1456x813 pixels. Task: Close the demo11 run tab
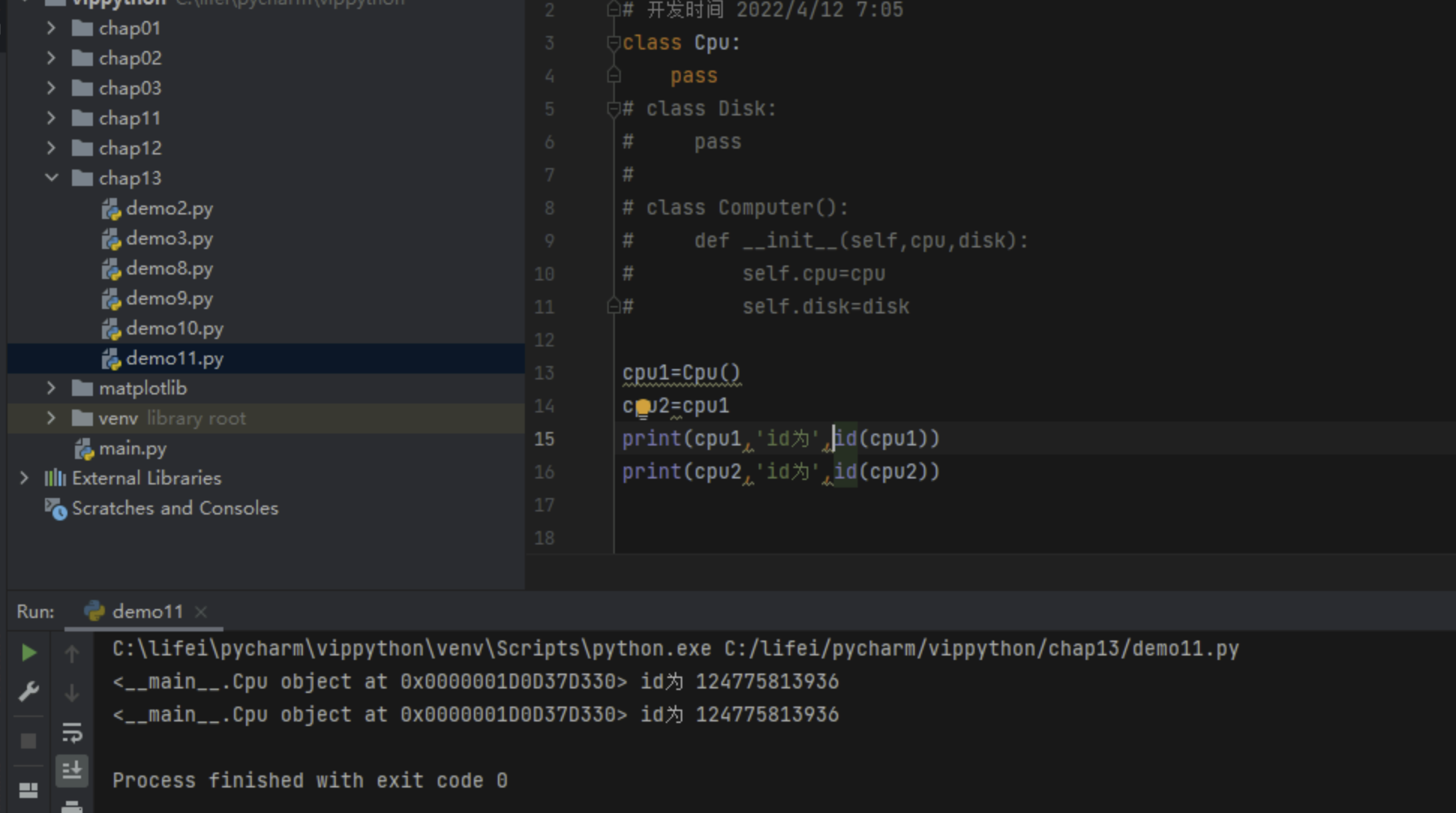tap(201, 611)
